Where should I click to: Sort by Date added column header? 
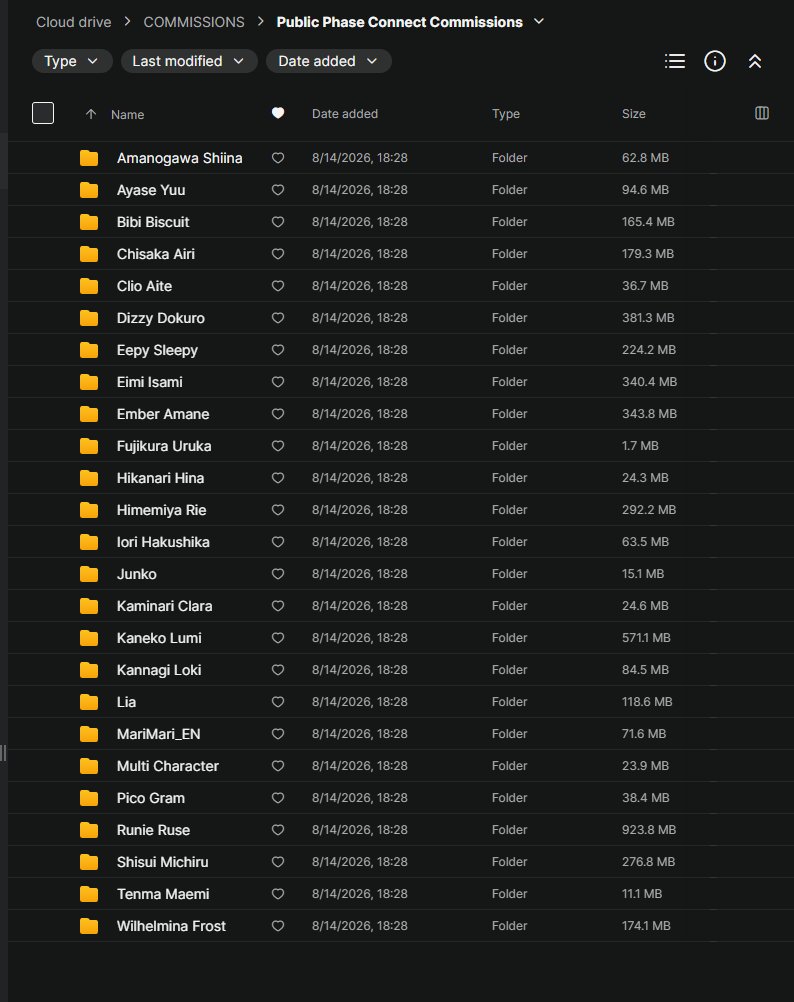[x=345, y=114]
